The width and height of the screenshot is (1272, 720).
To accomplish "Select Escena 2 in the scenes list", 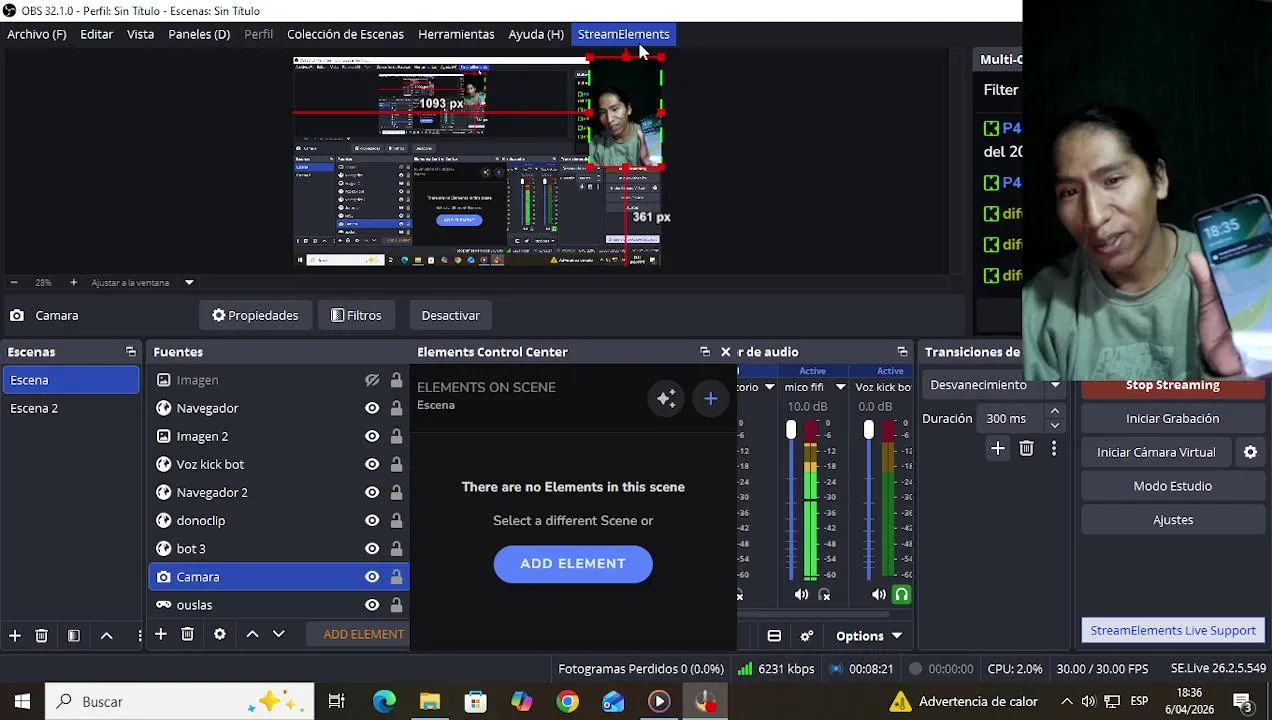I will pyautogui.click(x=70, y=408).
